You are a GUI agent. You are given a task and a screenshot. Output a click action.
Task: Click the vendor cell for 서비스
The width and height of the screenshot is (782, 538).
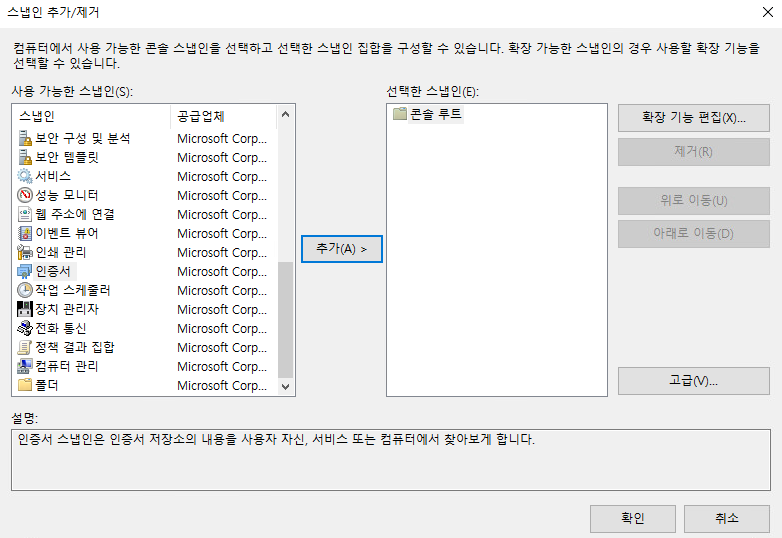[222, 176]
